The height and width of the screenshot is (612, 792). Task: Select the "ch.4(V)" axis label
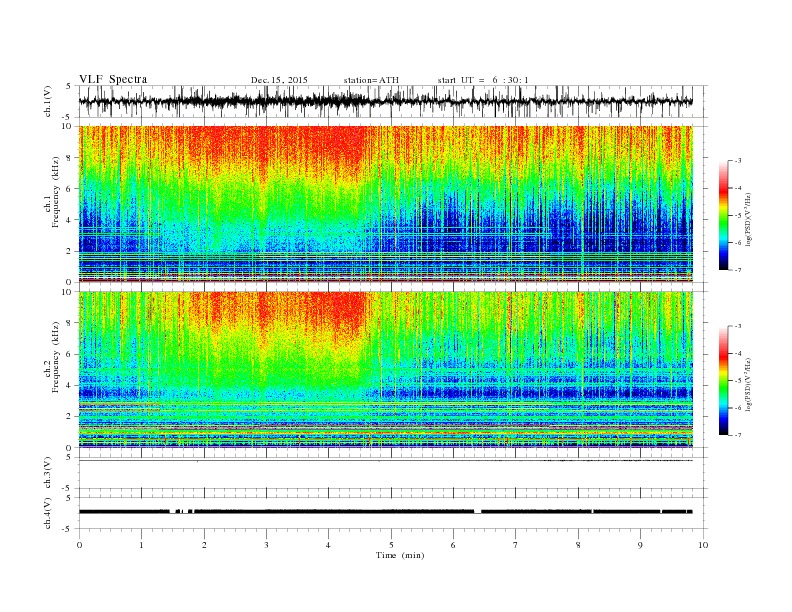(48, 513)
